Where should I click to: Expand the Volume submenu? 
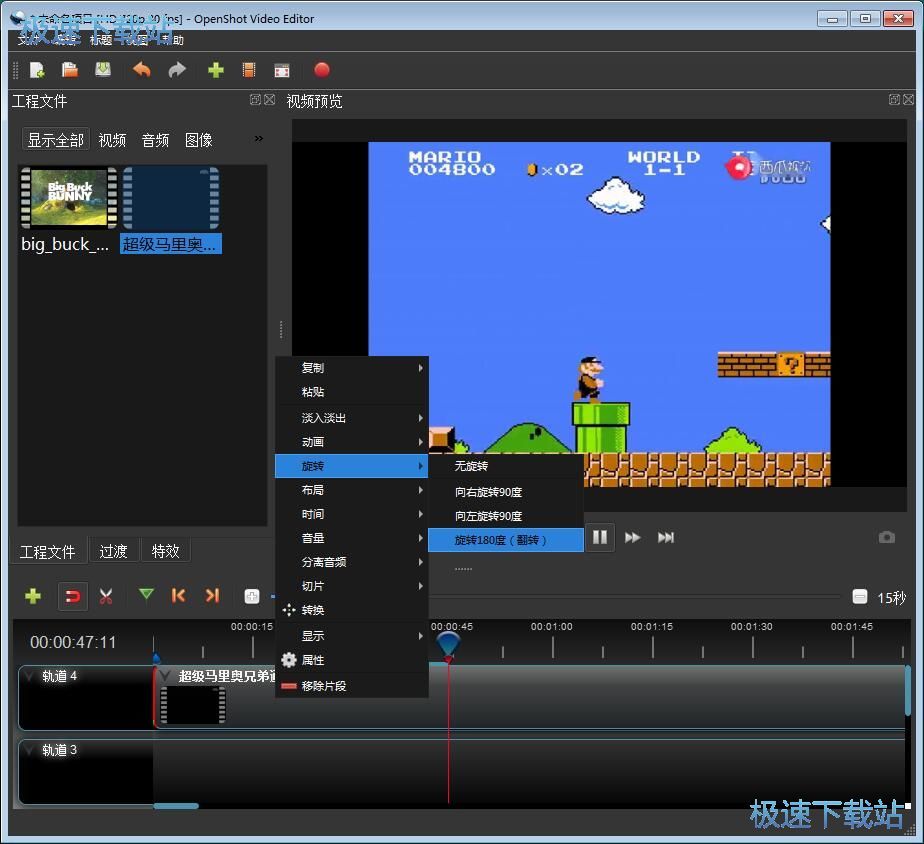(352, 538)
